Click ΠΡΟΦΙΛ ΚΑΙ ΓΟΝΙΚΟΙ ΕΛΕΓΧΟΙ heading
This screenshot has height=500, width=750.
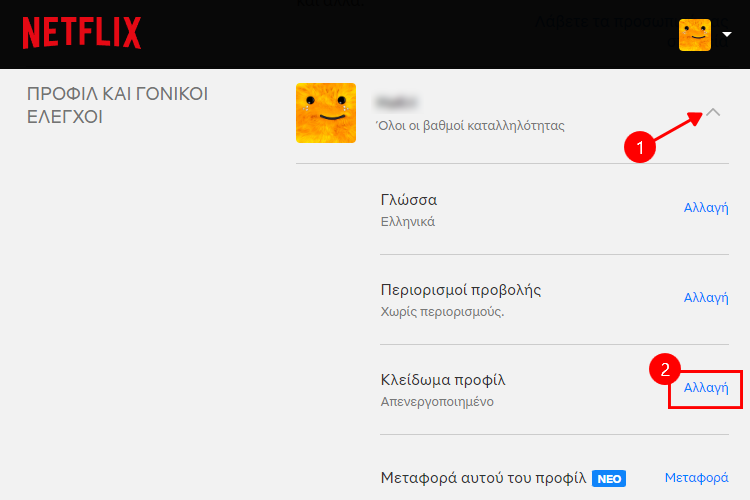click(117, 105)
